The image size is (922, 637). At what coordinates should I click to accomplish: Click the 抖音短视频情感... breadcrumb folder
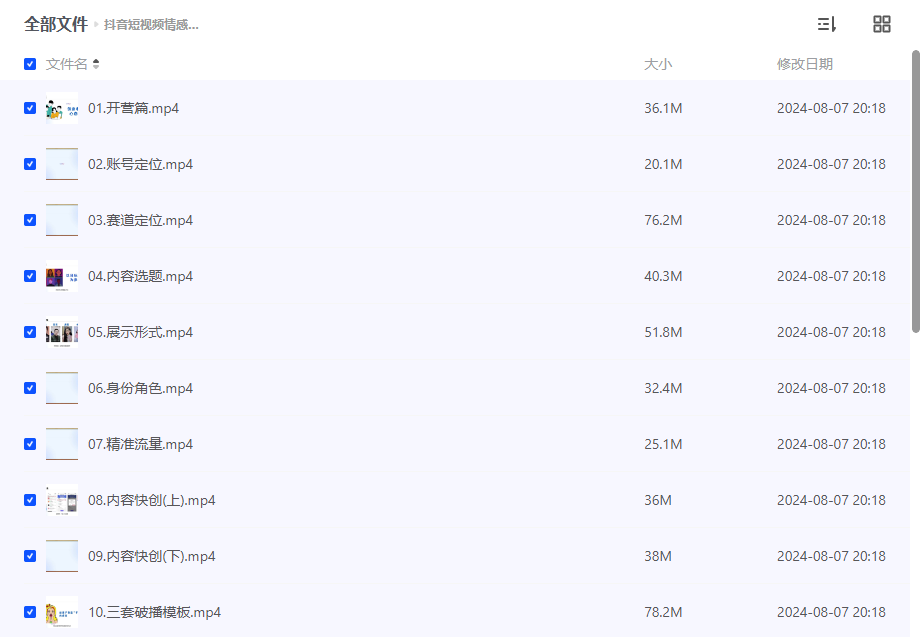click(151, 25)
